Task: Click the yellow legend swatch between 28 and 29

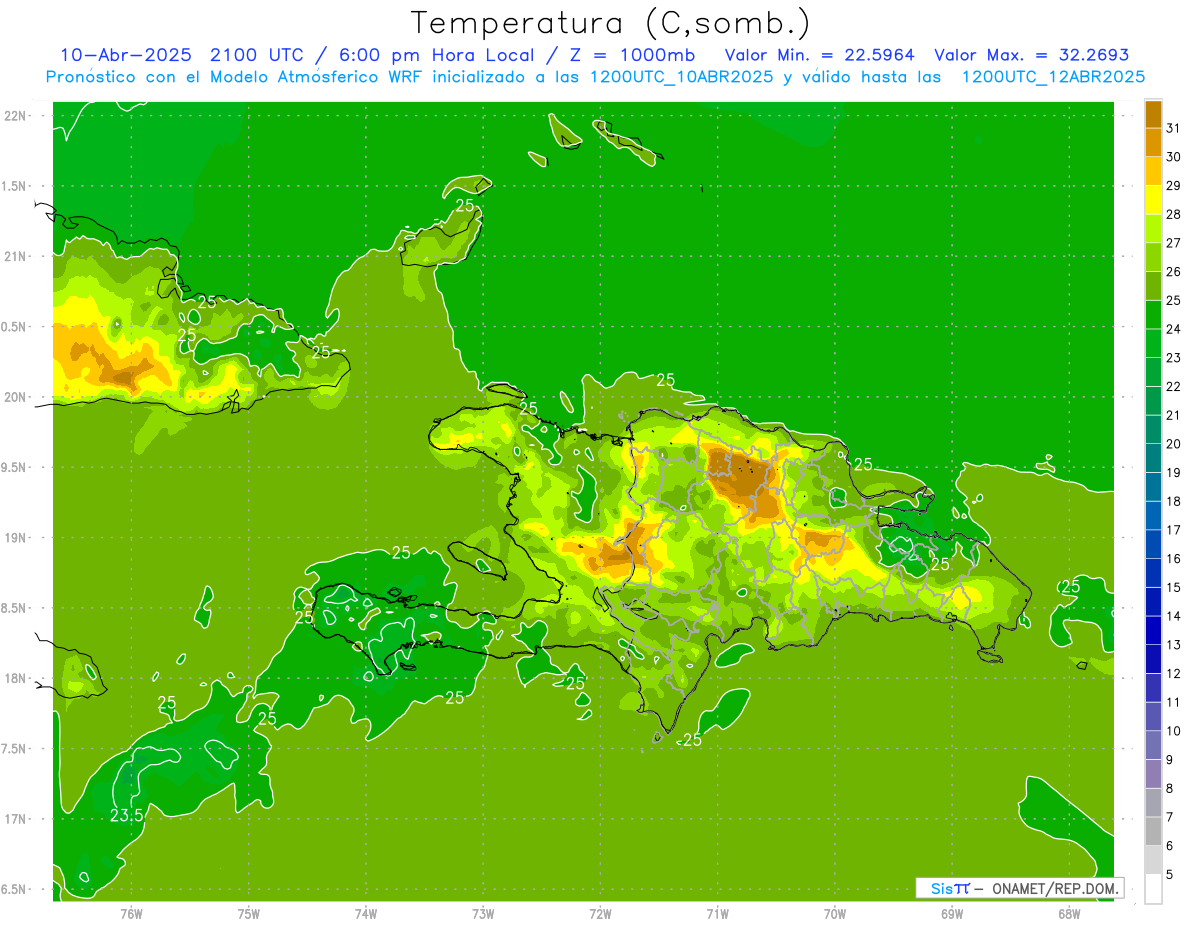Action: pyautogui.click(x=1153, y=199)
